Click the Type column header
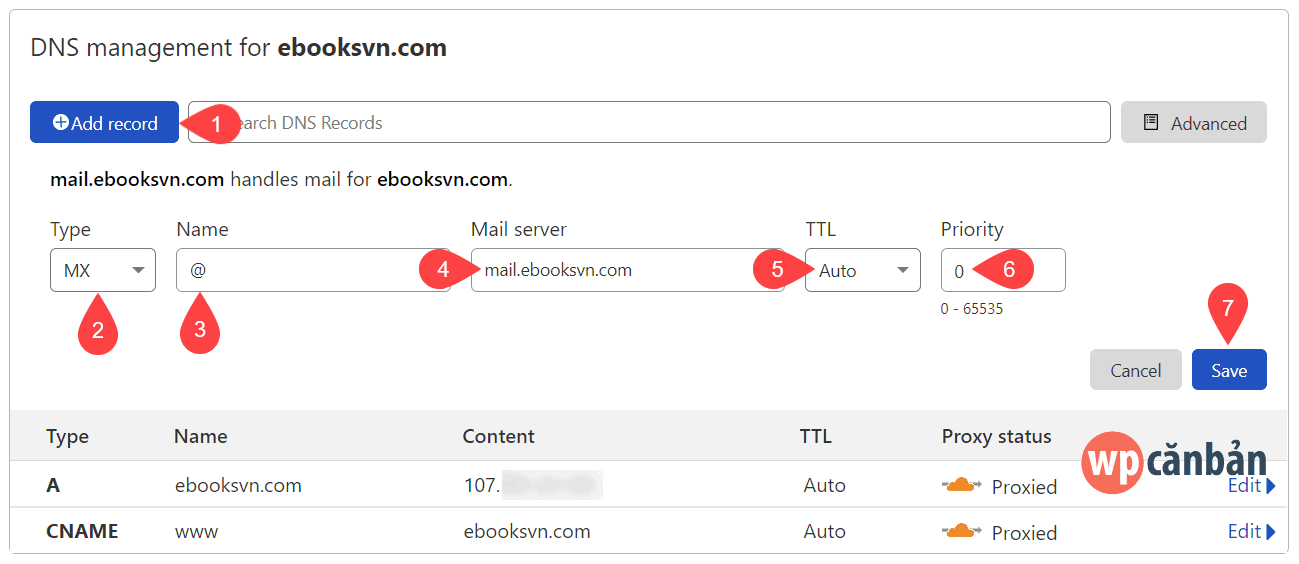Image resolution: width=1299 pixels, height=564 pixels. pyautogui.click(x=67, y=437)
